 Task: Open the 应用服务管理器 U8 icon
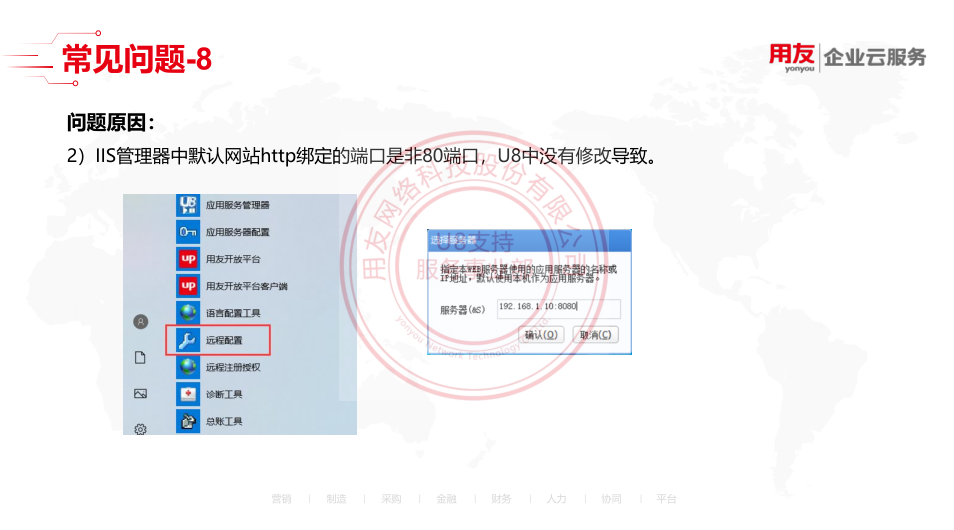(188, 205)
